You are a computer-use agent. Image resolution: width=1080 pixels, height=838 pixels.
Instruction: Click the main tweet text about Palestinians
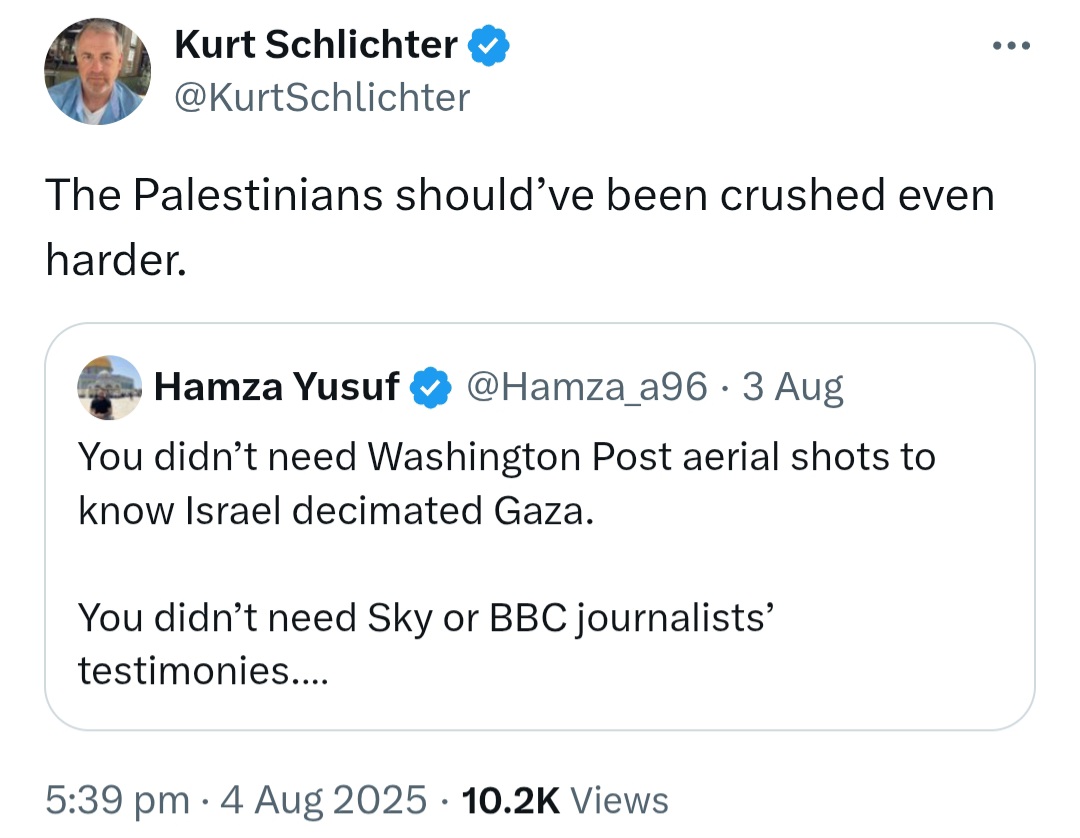pos(520,195)
